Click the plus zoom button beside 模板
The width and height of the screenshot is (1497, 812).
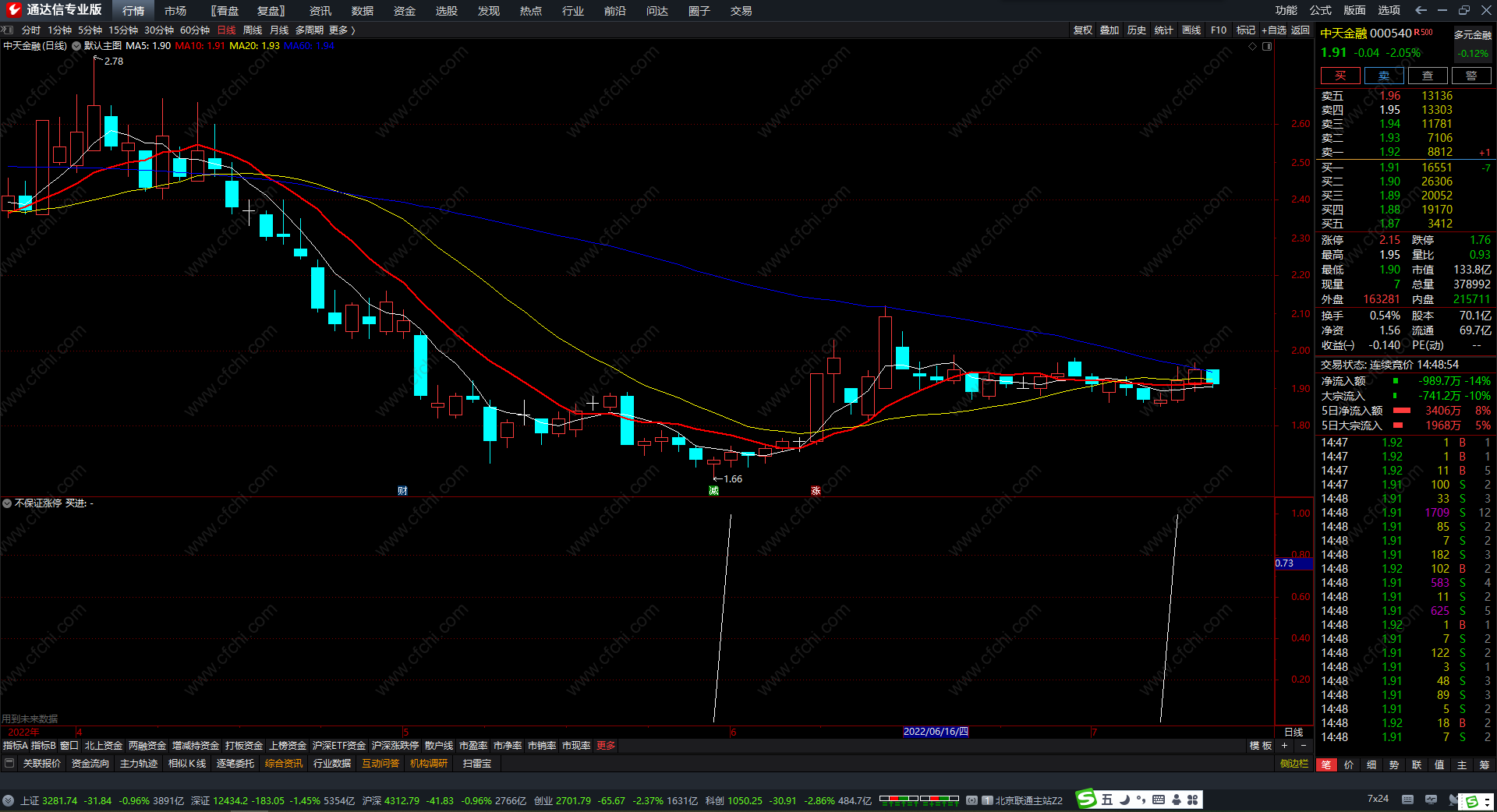pyautogui.click(x=1285, y=746)
